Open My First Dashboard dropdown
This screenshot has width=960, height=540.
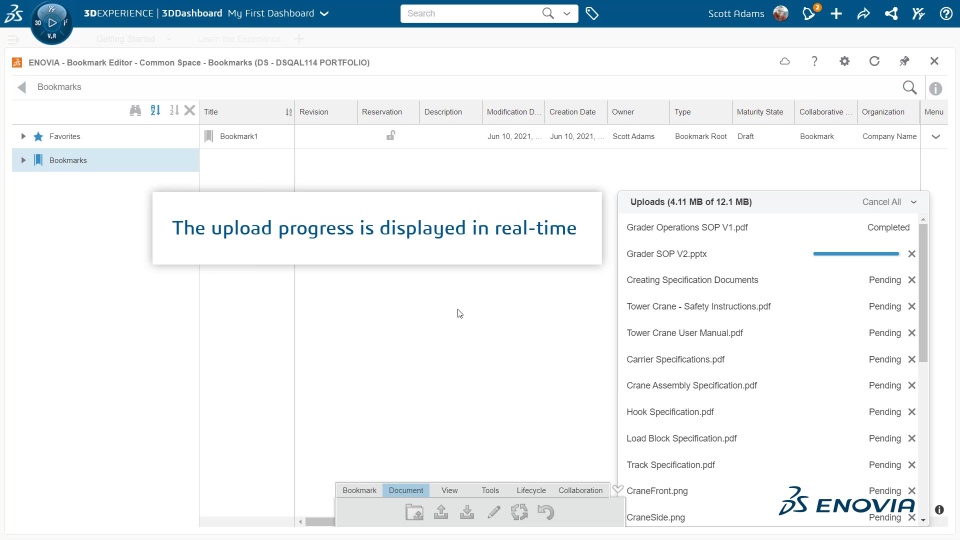[x=324, y=13]
